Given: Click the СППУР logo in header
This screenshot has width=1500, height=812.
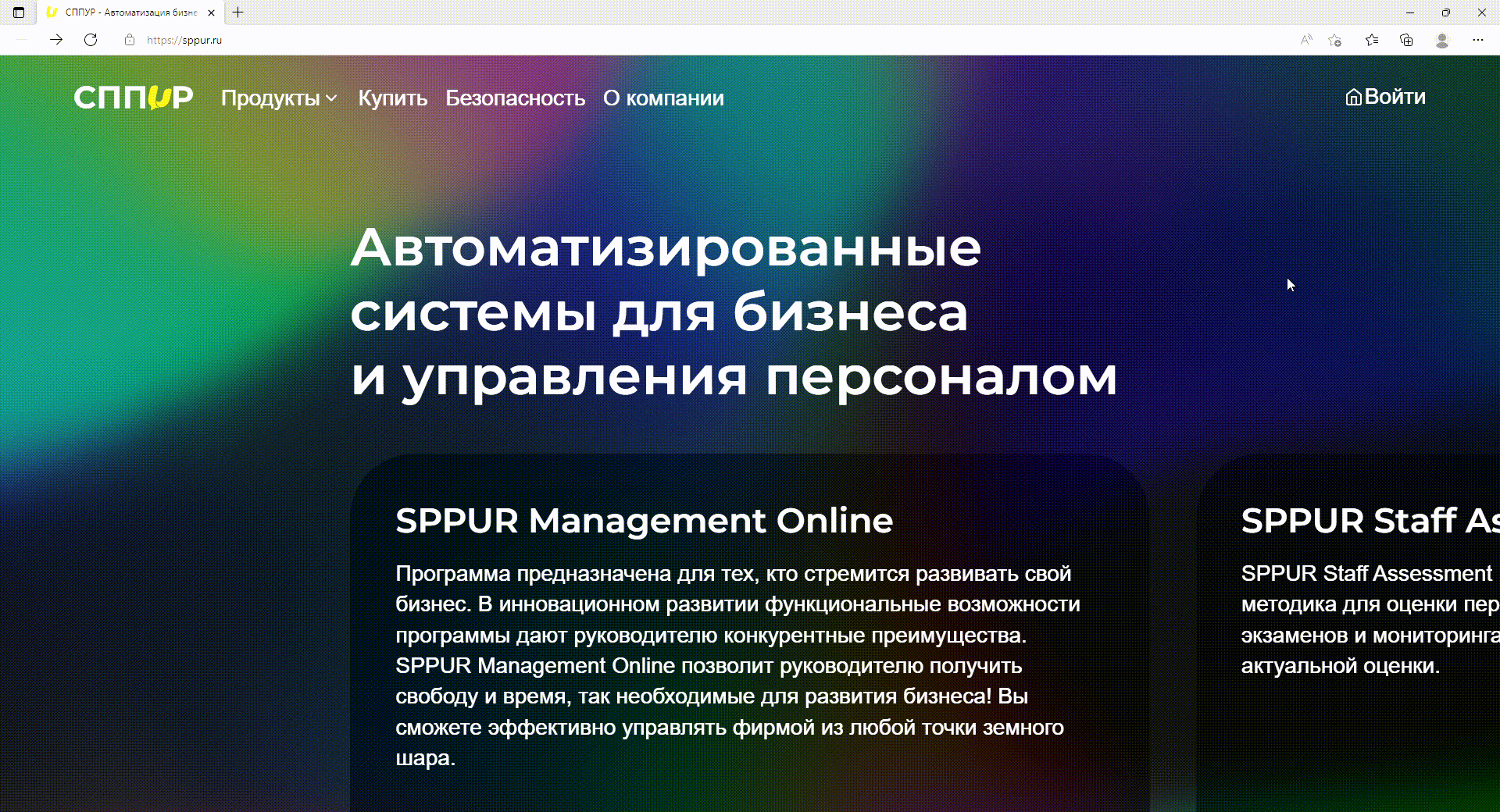Looking at the screenshot, I should [x=134, y=98].
